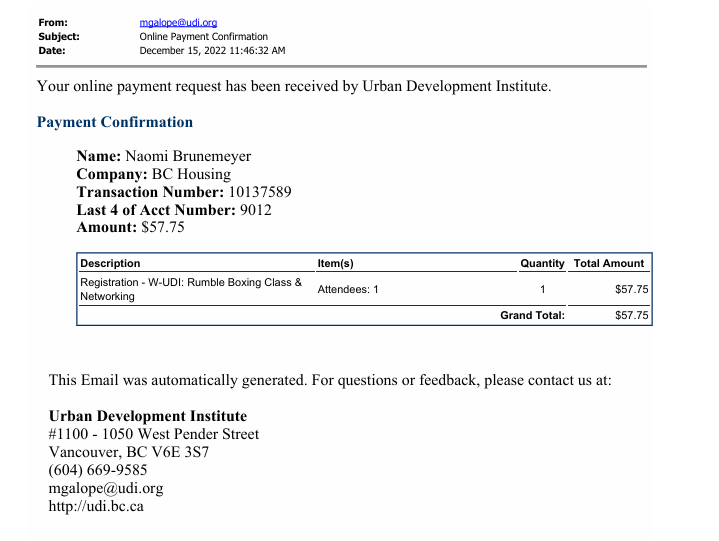Click the Item(s) column header

tap(335, 263)
